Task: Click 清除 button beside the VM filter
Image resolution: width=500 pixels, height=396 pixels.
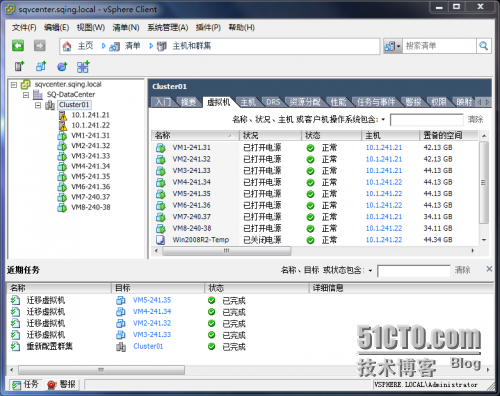Action: (475, 119)
